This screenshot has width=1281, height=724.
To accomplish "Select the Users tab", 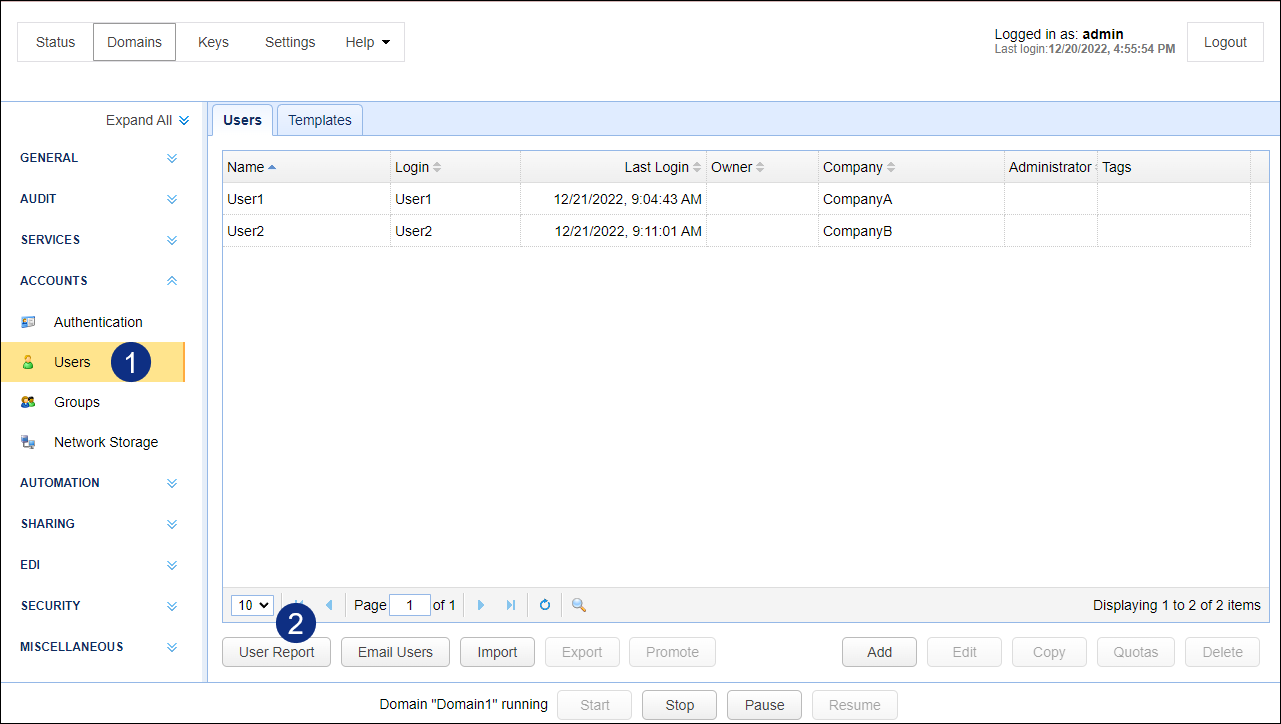I will pyautogui.click(x=242, y=120).
